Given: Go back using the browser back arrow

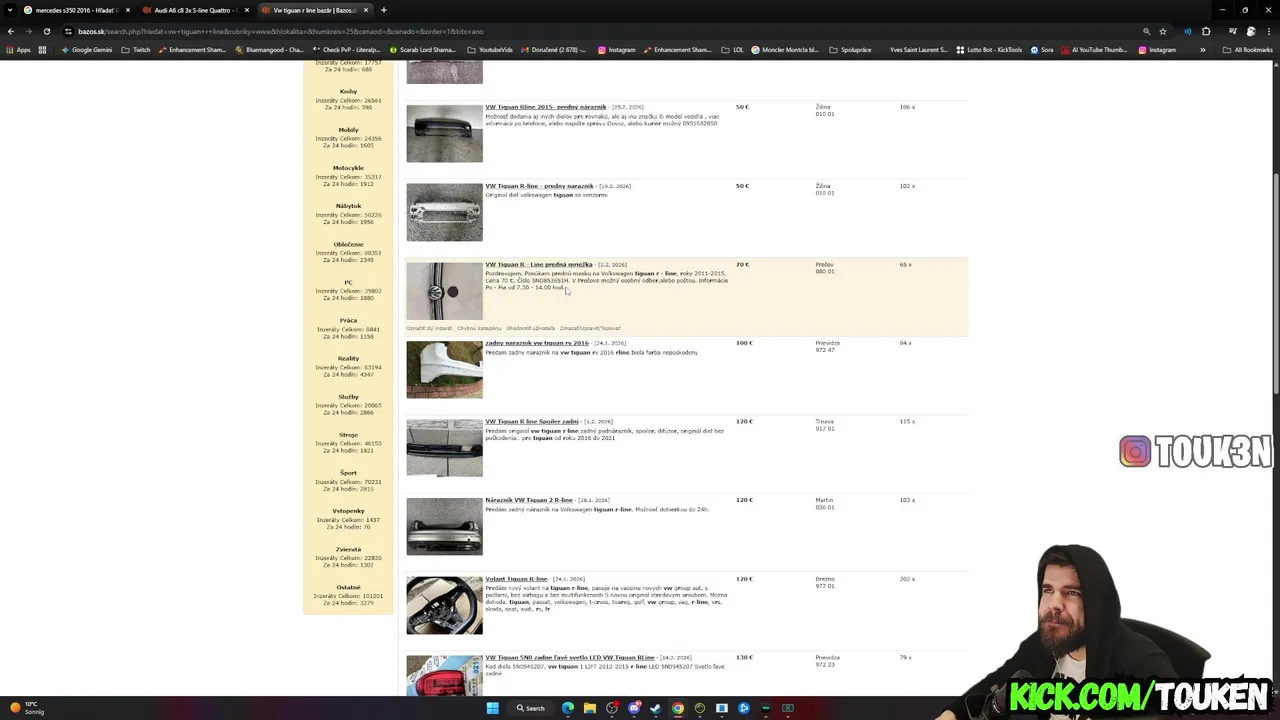Looking at the screenshot, I should pyautogui.click(x=11, y=31).
